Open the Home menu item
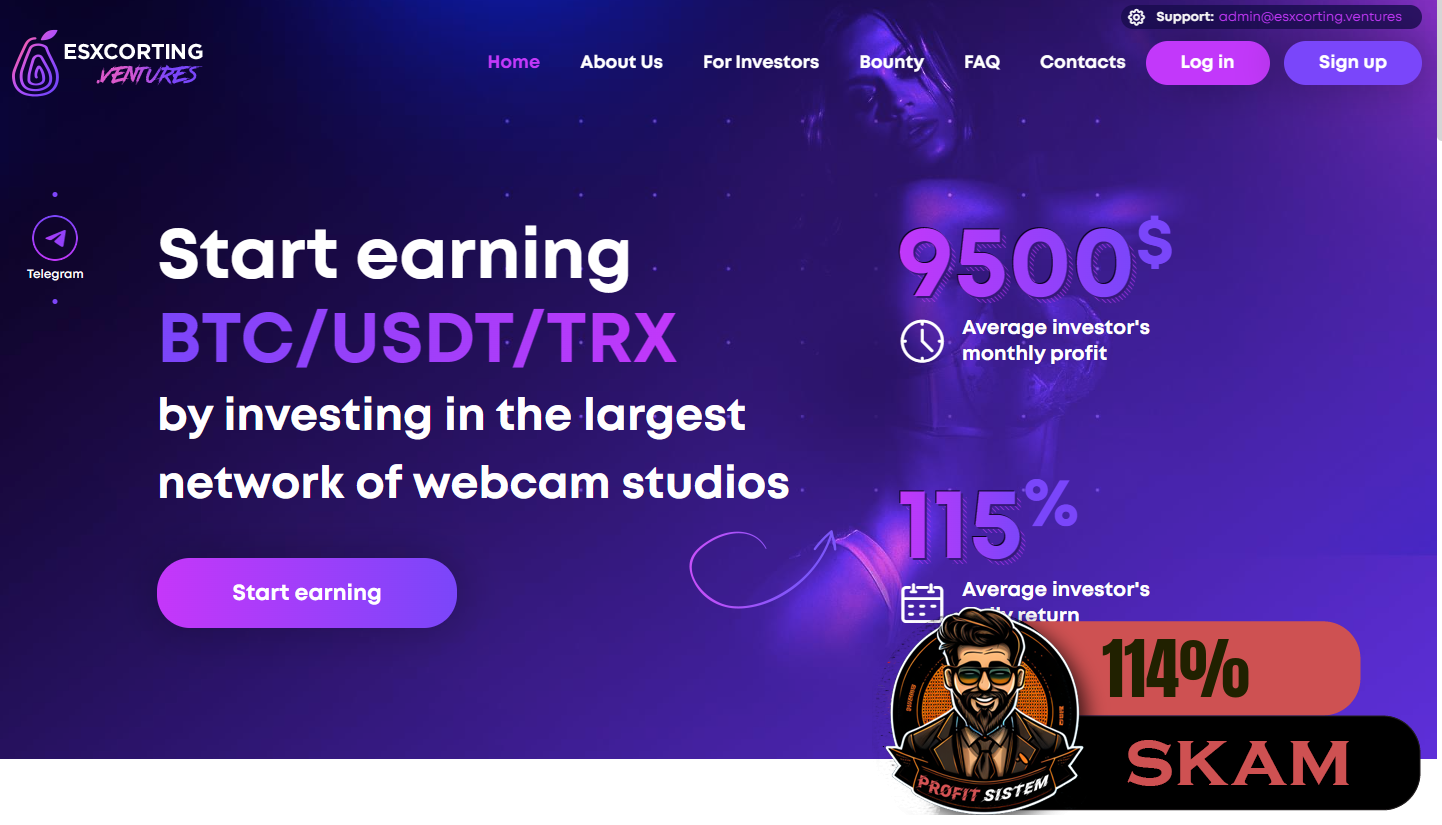Image resolution: width=1442 pixels, height=825 pixels. [513, 62]
